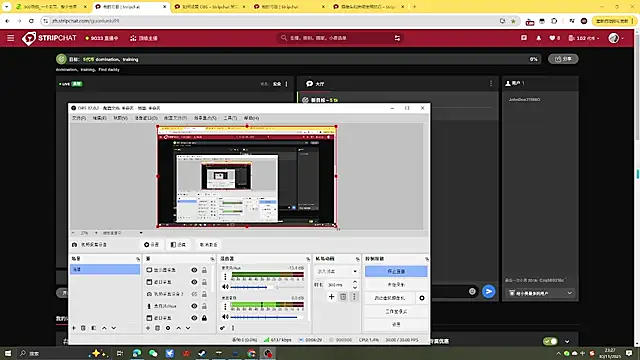Open the search filter icon in Stripchat header

click(x=397, y=38)
